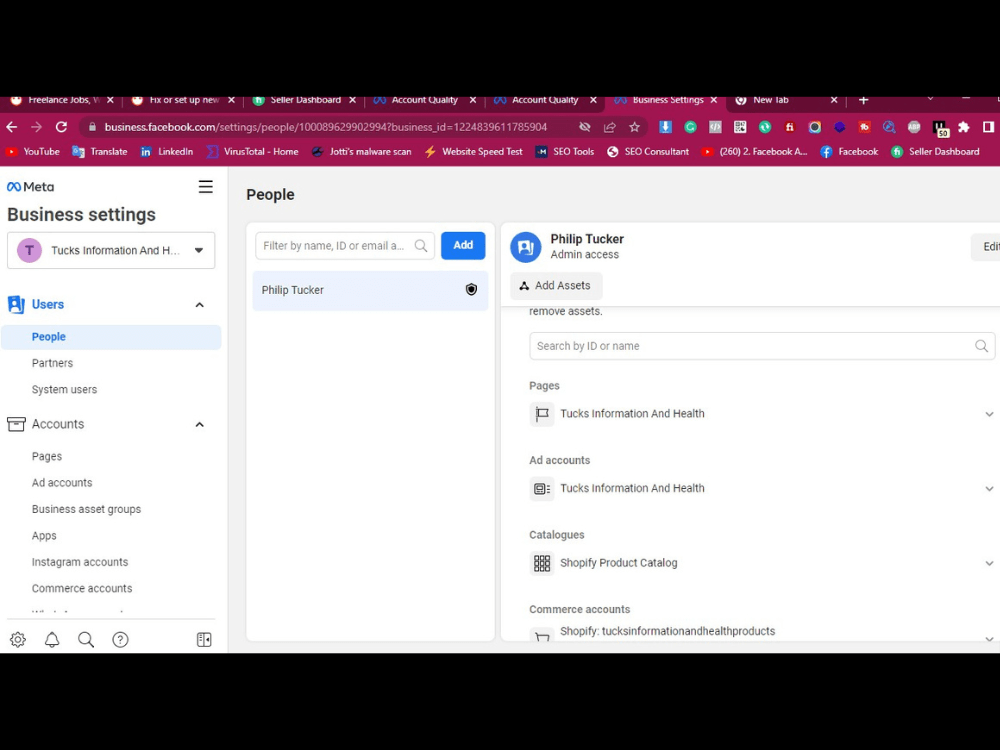Open the help question mark icon
This screenshot has height=750, width=1000.
pos(121,640)
